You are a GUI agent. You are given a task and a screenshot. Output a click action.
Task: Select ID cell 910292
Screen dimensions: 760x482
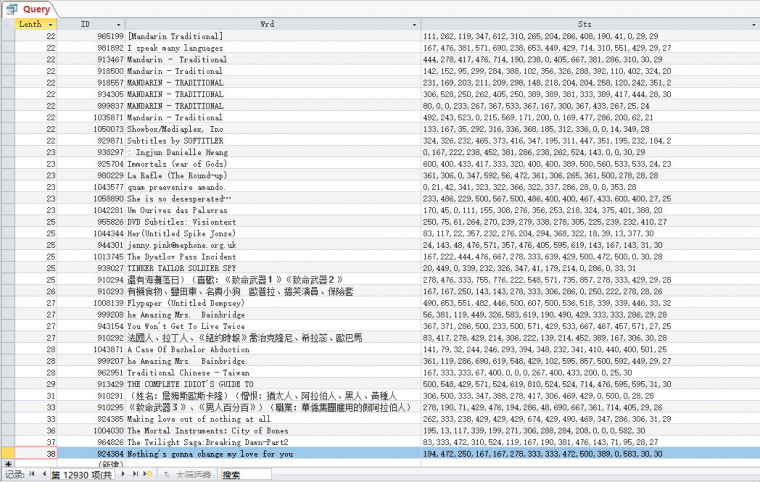pyautogui.click(x=91, y=338)
